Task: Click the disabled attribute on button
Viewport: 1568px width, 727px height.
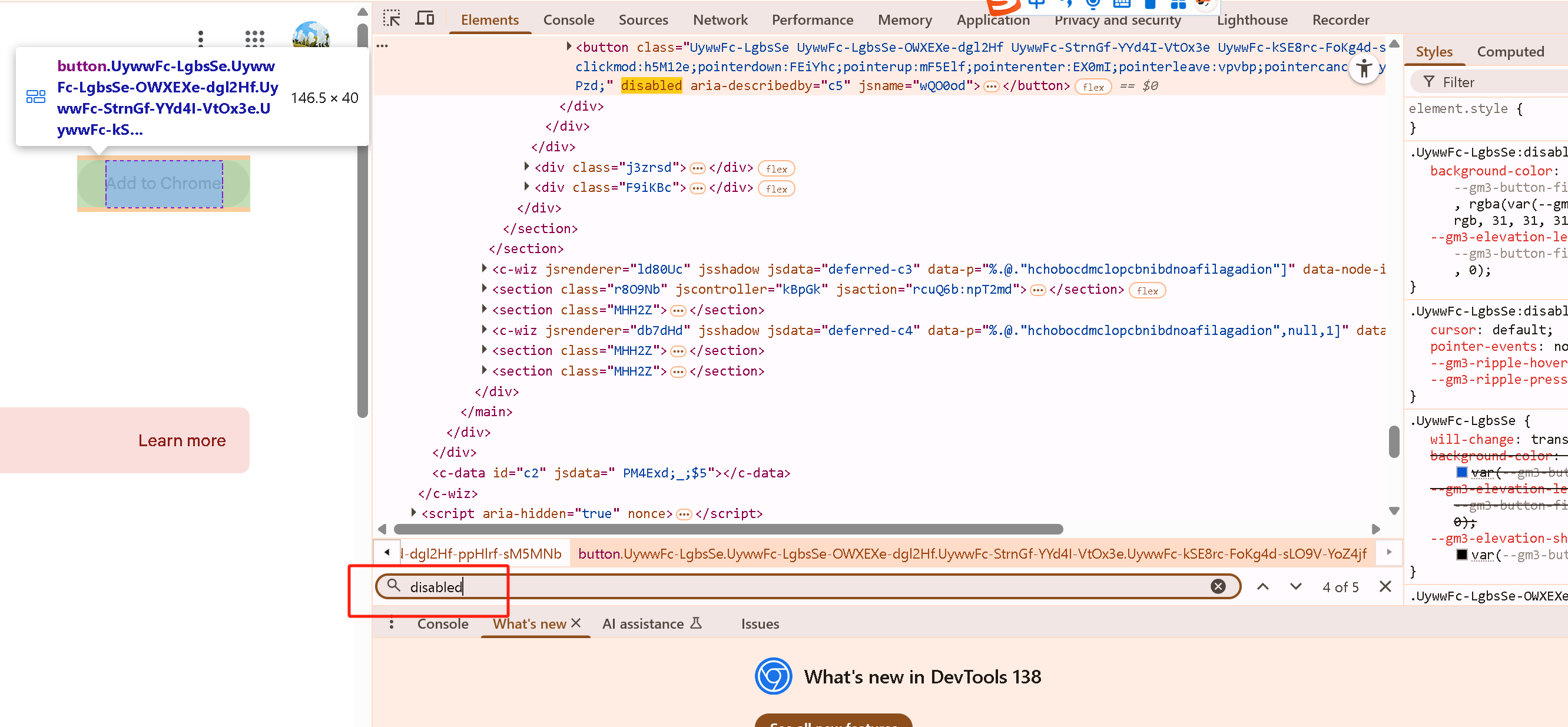Action: click(x=651, y=86)
